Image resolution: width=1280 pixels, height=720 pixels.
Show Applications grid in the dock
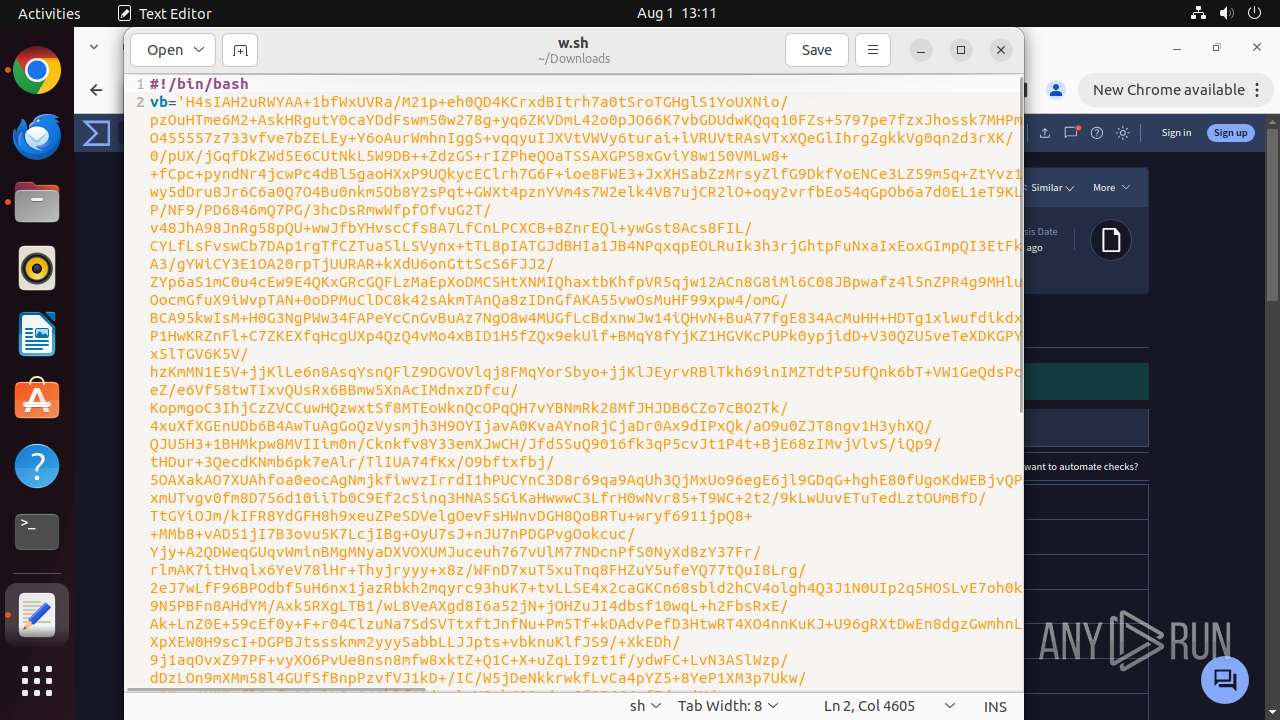point(37,681)
